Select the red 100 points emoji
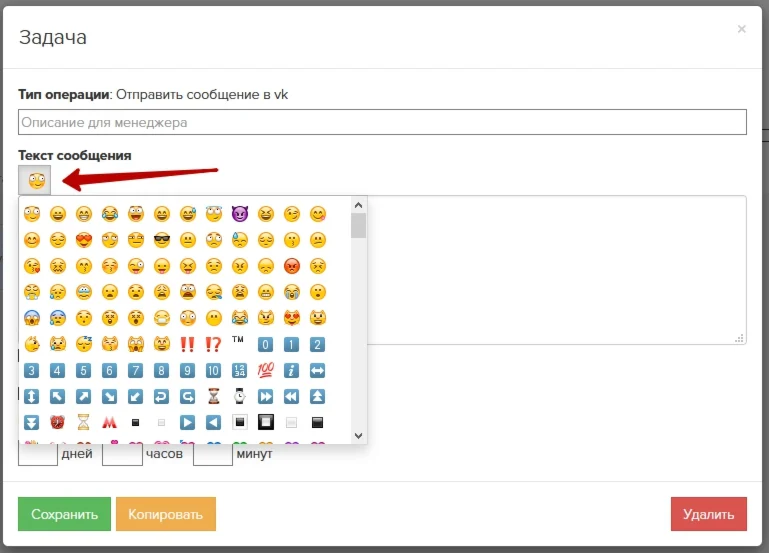This screenshot has width=769, height=553. coord(265,370)
